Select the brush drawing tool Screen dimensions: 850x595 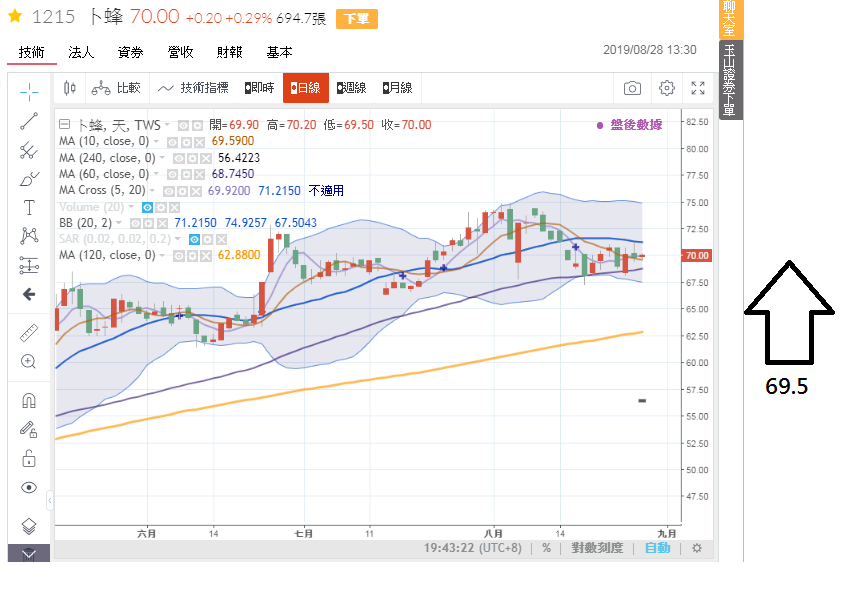[29, 179]
